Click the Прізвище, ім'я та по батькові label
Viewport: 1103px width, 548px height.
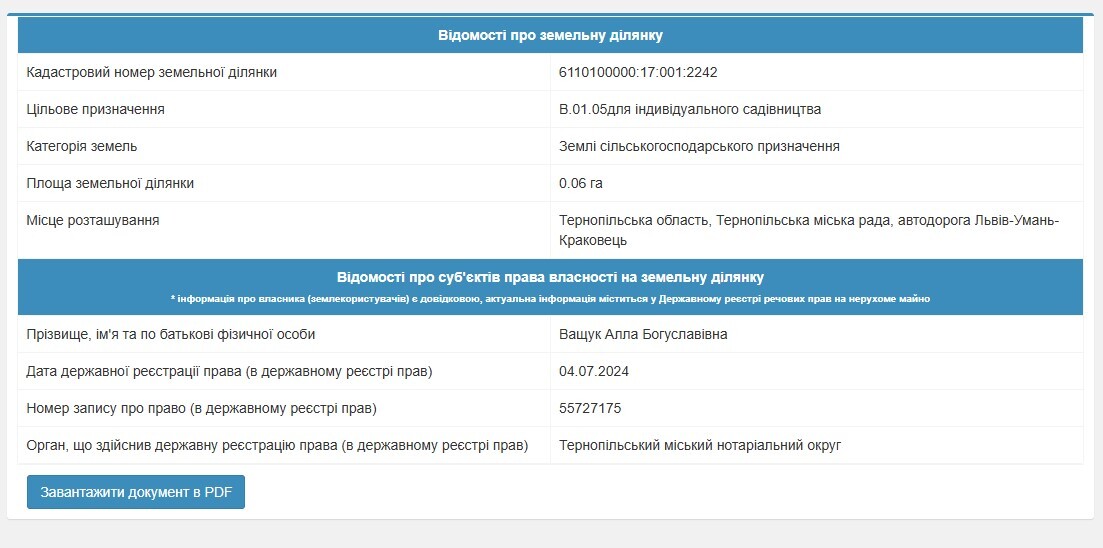coord(171,334)
